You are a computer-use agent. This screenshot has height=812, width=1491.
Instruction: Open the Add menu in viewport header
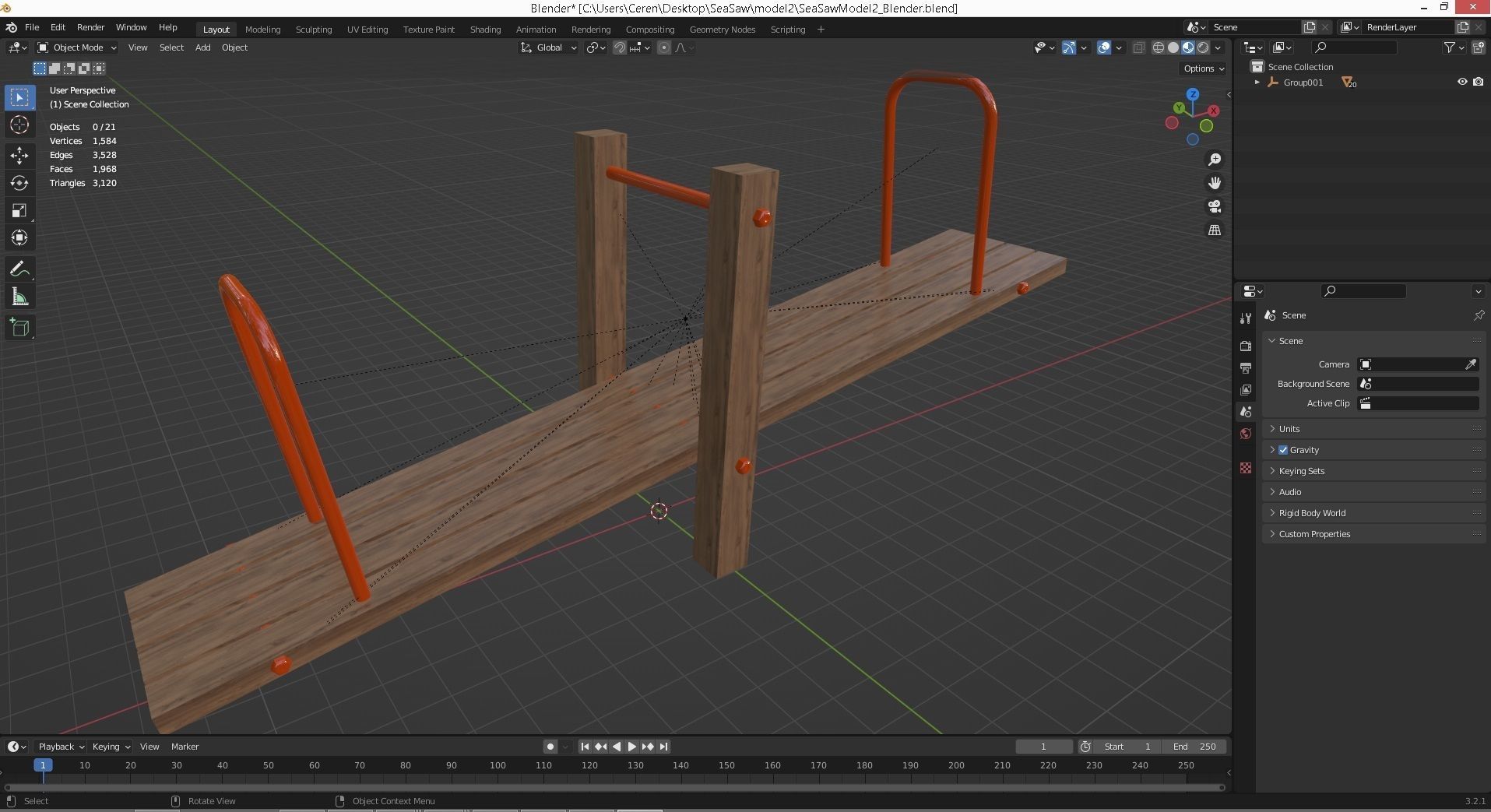click(202, 47)
